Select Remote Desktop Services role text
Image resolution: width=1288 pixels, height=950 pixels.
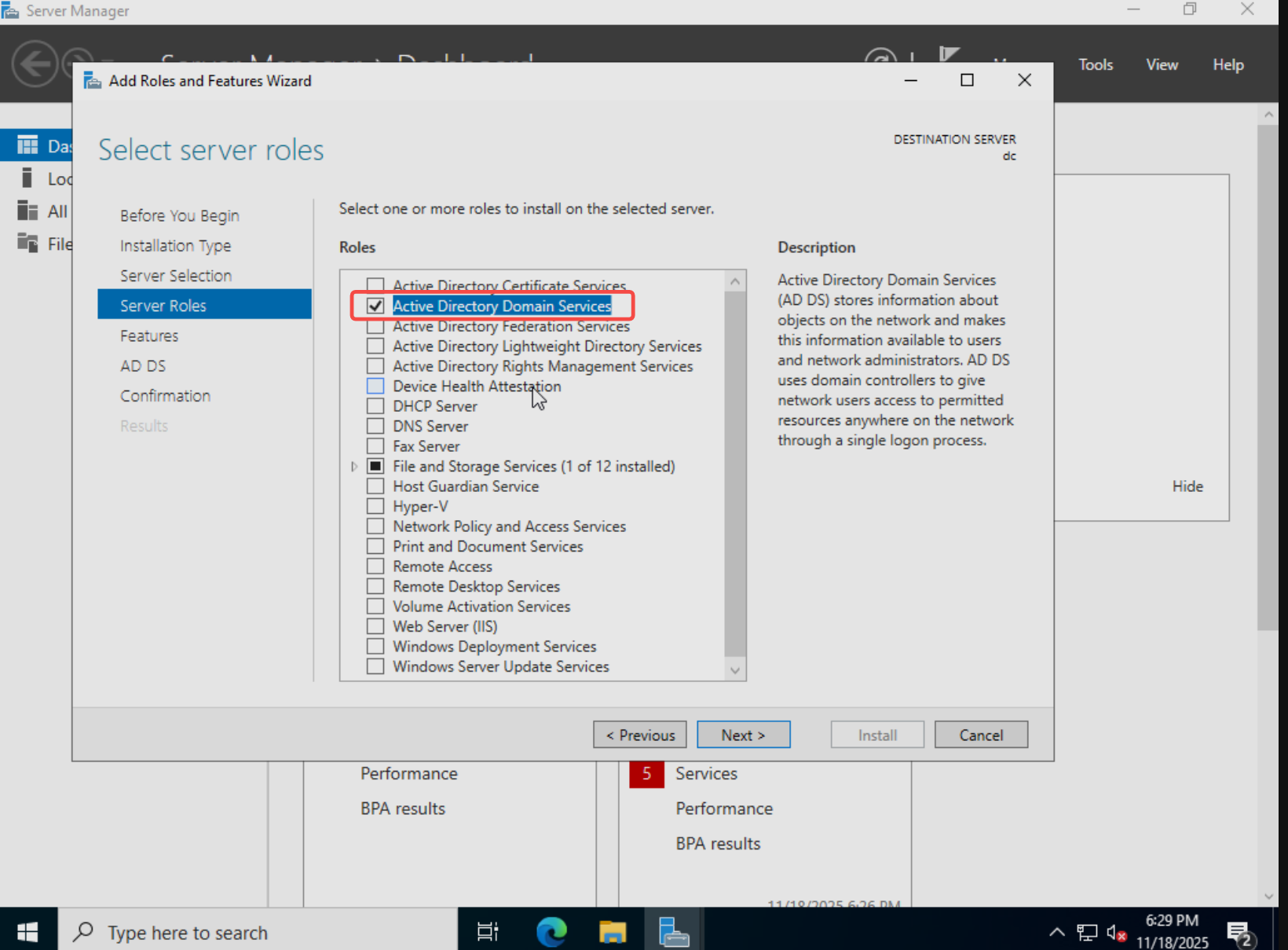click(x=476, y=586)
